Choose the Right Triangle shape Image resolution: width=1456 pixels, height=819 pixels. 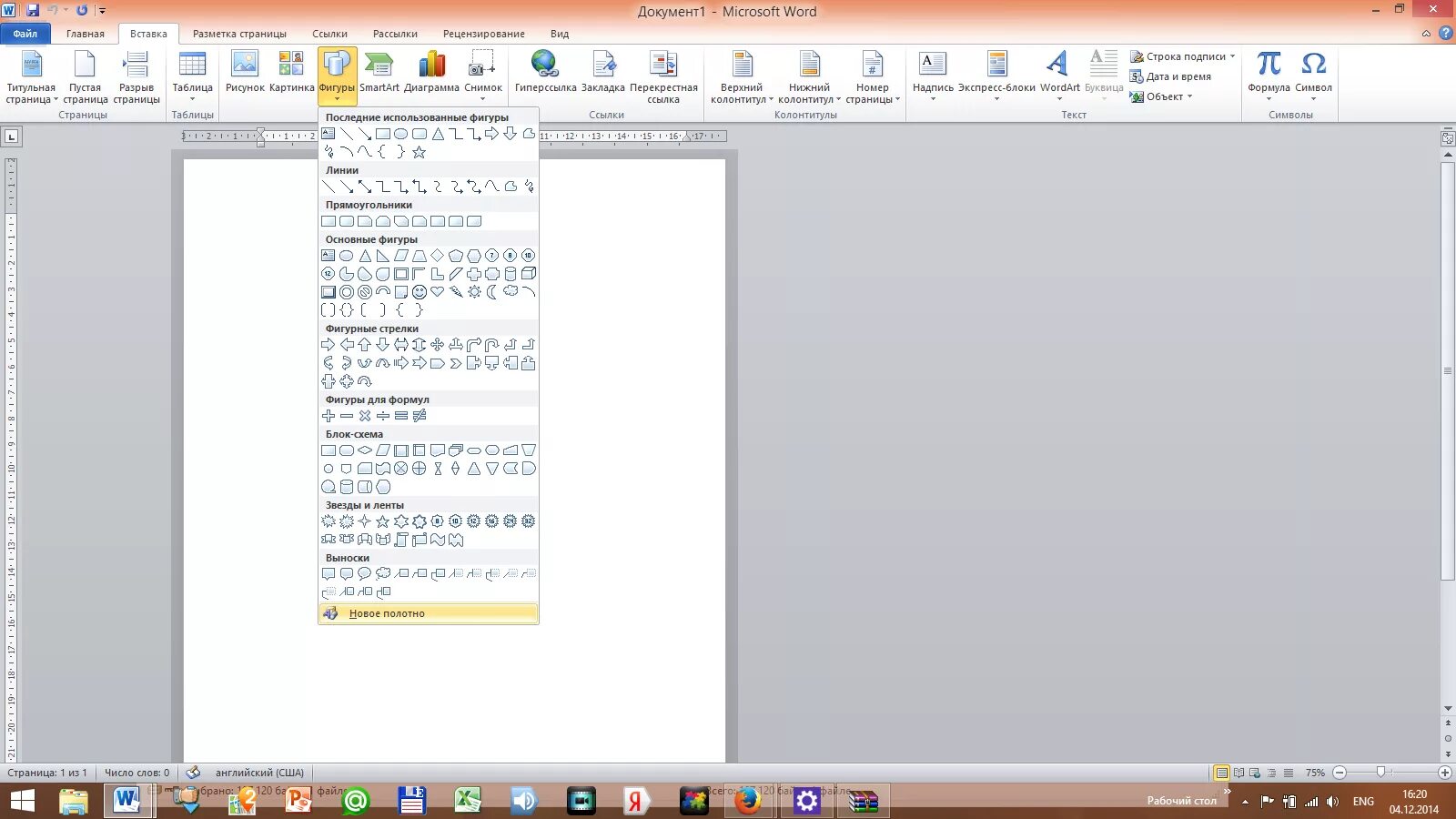tap(383, 256)
